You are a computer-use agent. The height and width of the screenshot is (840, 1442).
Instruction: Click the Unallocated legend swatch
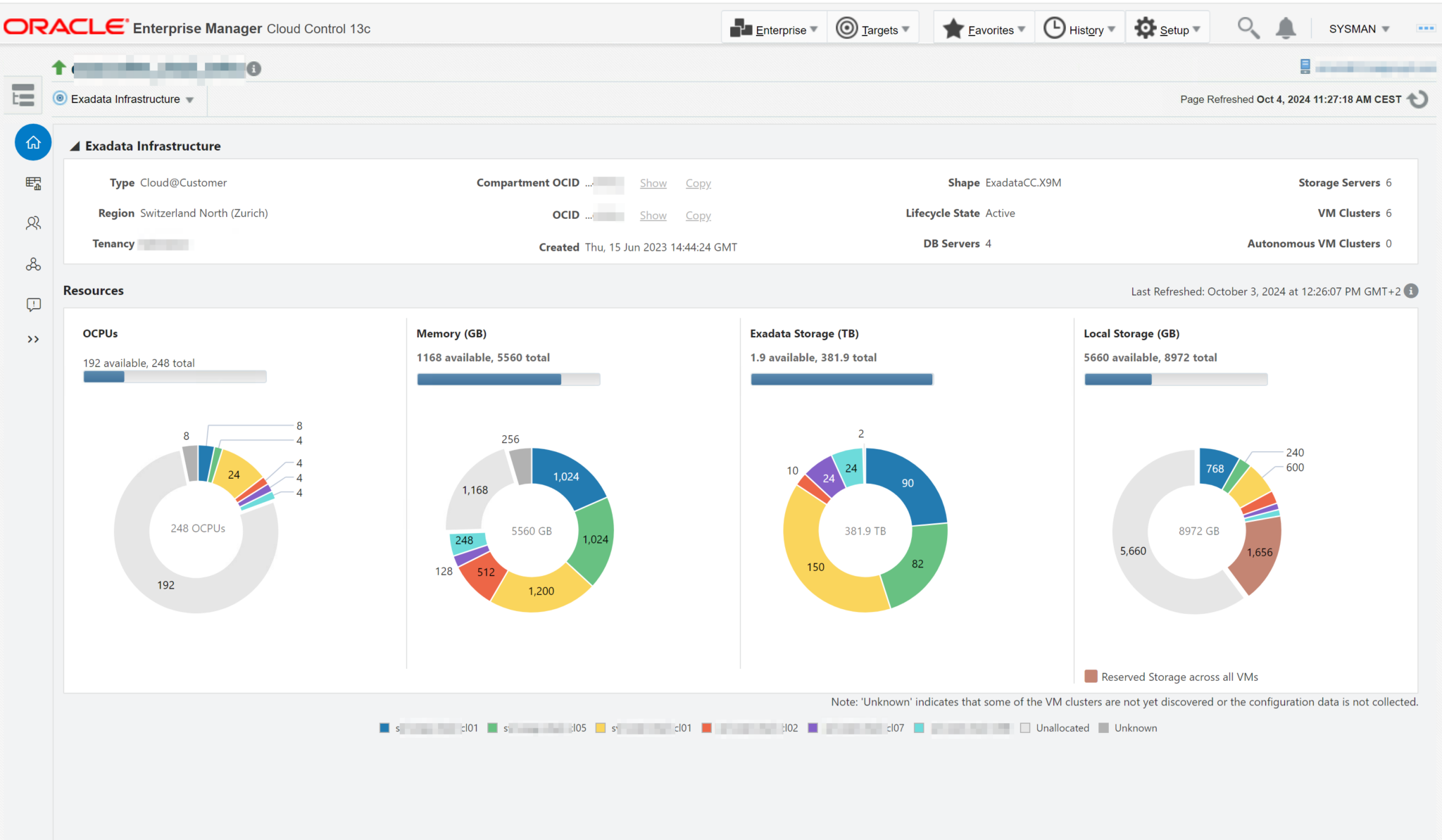[x=1025, y=728]
